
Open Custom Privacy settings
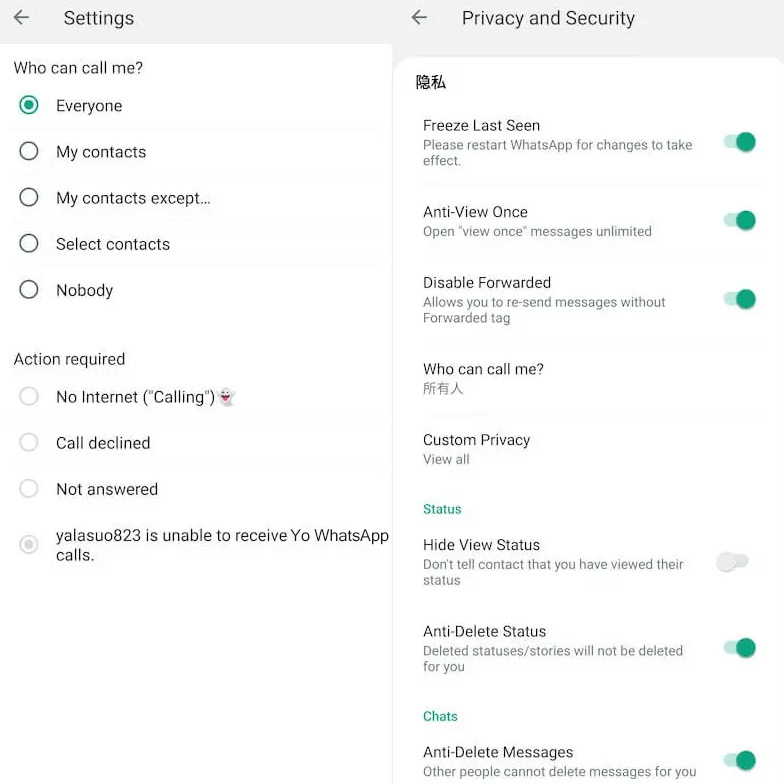pyautogui.click(x=476, y=449)
